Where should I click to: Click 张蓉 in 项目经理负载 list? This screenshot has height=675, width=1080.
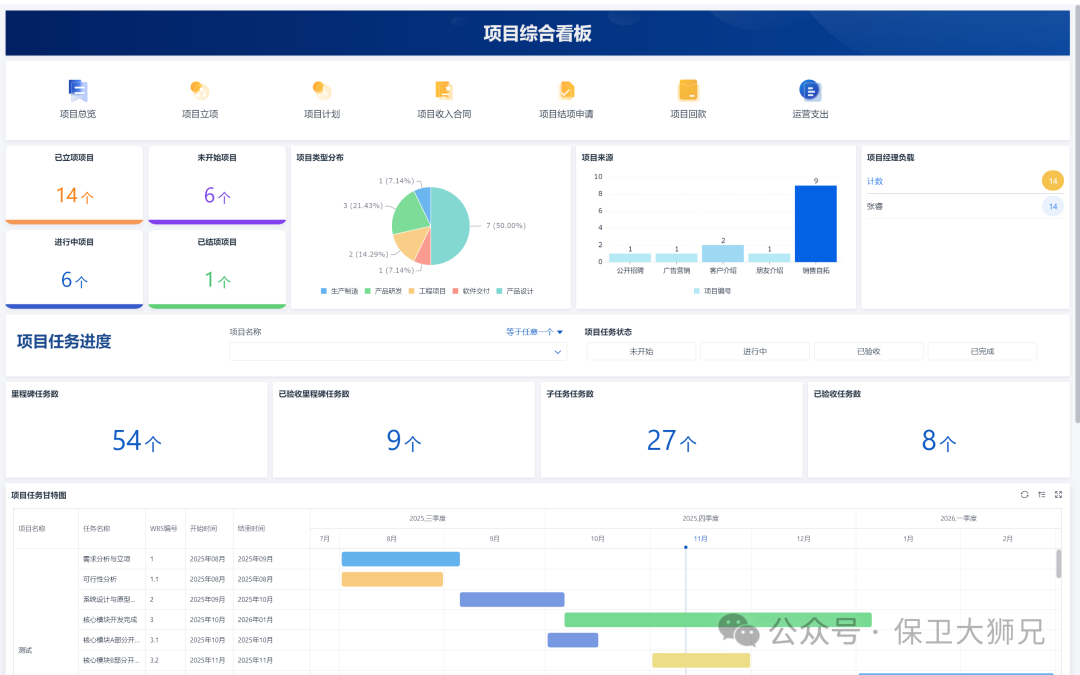tap(875, 207)
